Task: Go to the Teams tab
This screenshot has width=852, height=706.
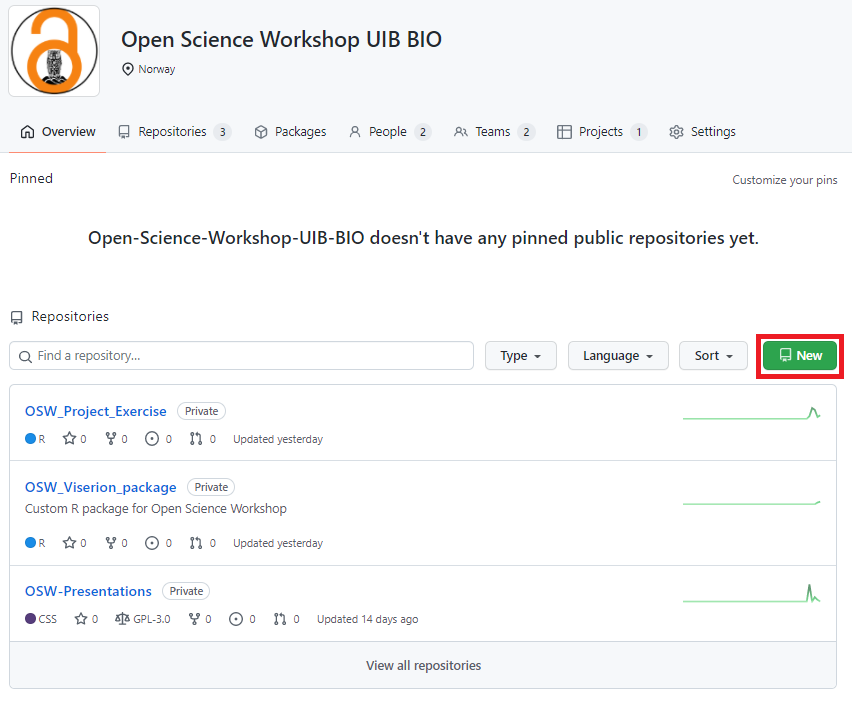Action: coord(492,132)
